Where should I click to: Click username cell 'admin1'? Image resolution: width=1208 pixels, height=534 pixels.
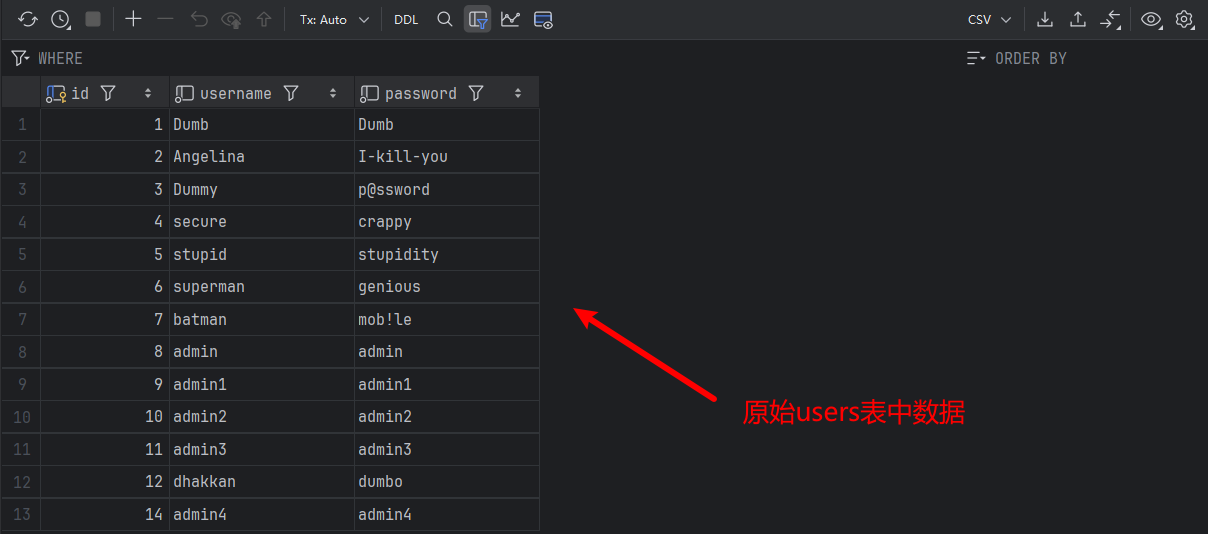(262, 384)
